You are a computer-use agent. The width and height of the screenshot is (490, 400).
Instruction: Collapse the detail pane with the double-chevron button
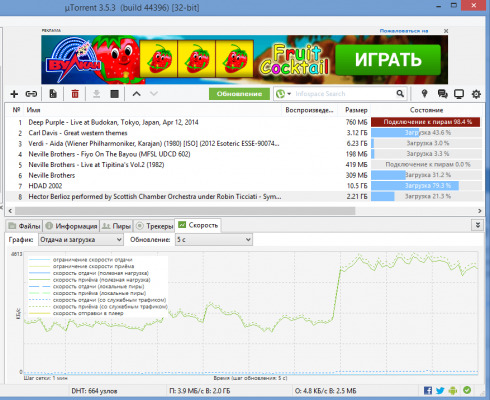click(x=477, y=225)
